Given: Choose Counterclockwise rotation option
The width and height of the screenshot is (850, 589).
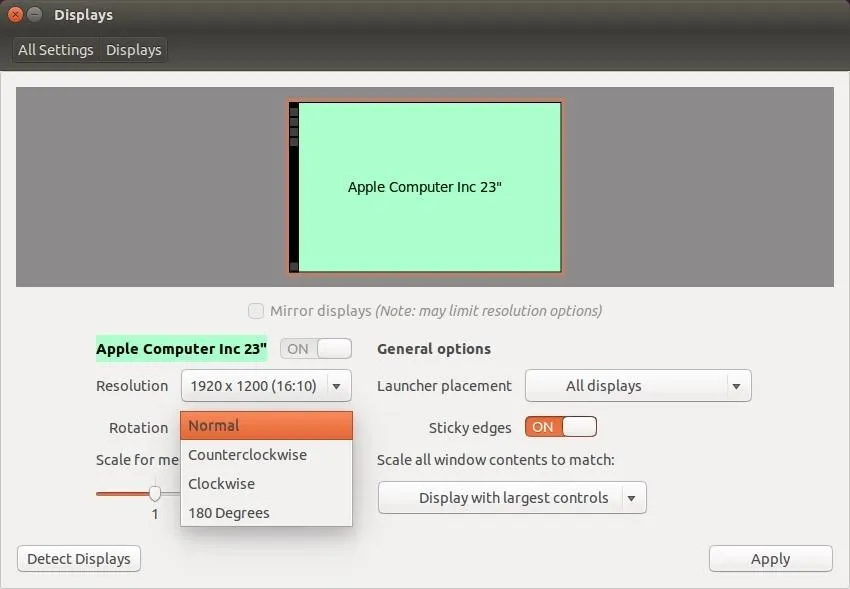Looking at the screenshot, I should [x=266, y=455].
